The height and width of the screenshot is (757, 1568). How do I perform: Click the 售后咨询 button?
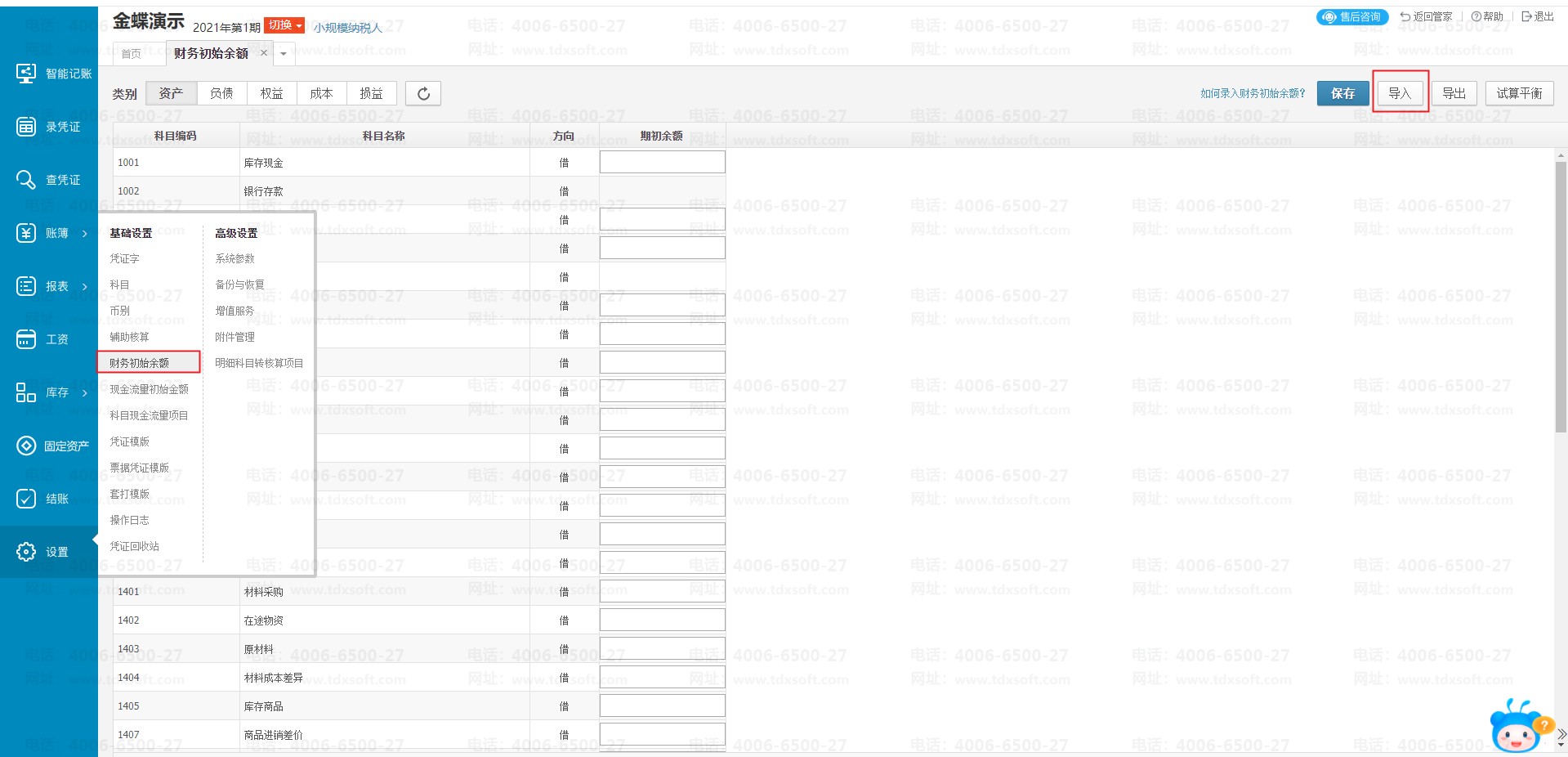(1352, 17)
